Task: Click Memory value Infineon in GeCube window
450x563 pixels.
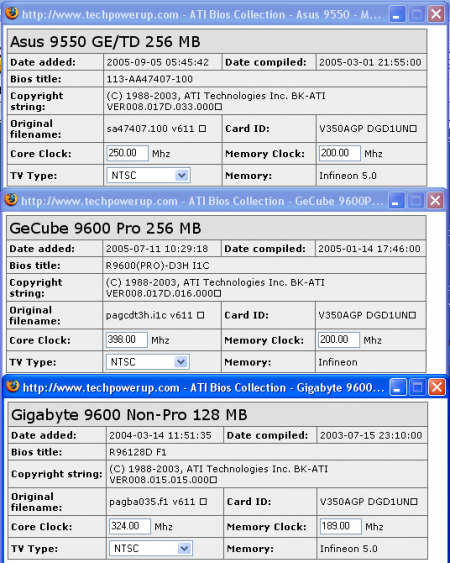Action: tap(338, 362)
